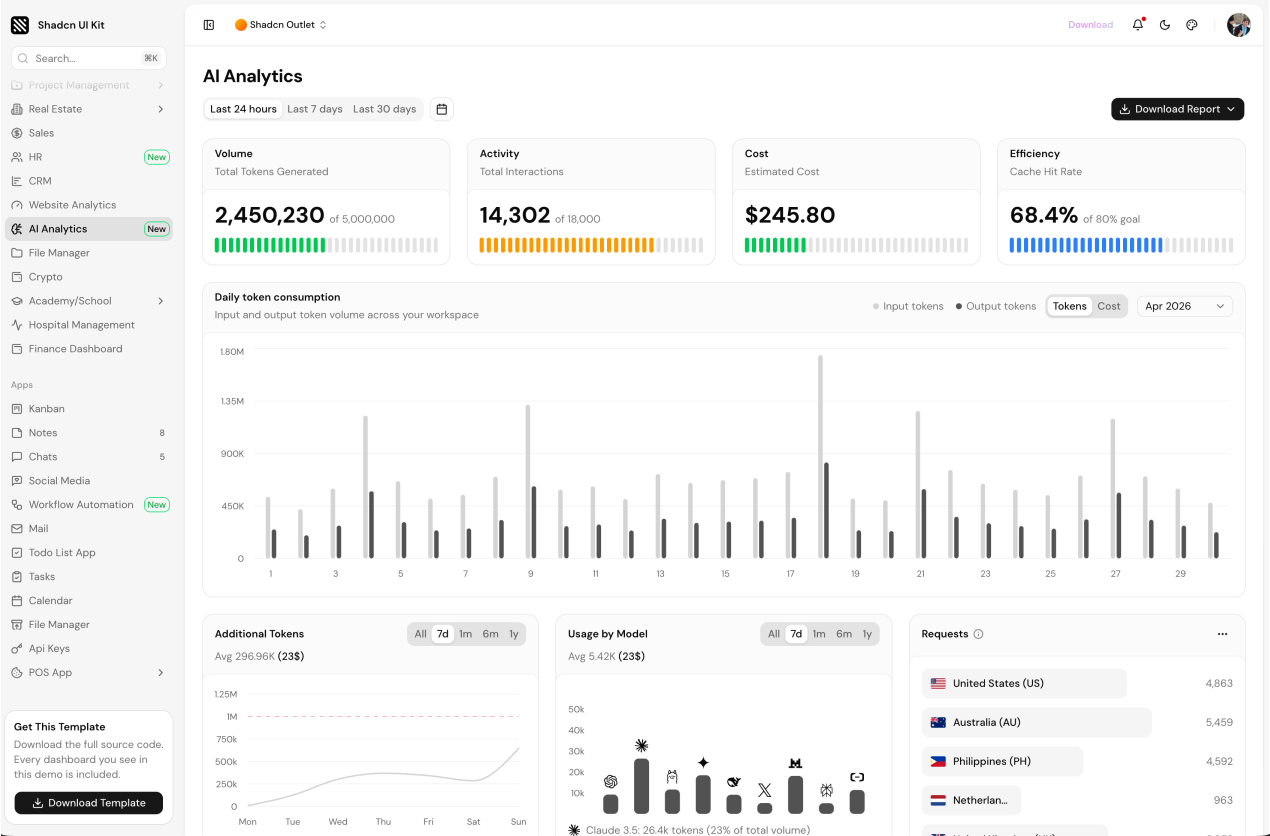Click Download Template button

tap(89, 802)
